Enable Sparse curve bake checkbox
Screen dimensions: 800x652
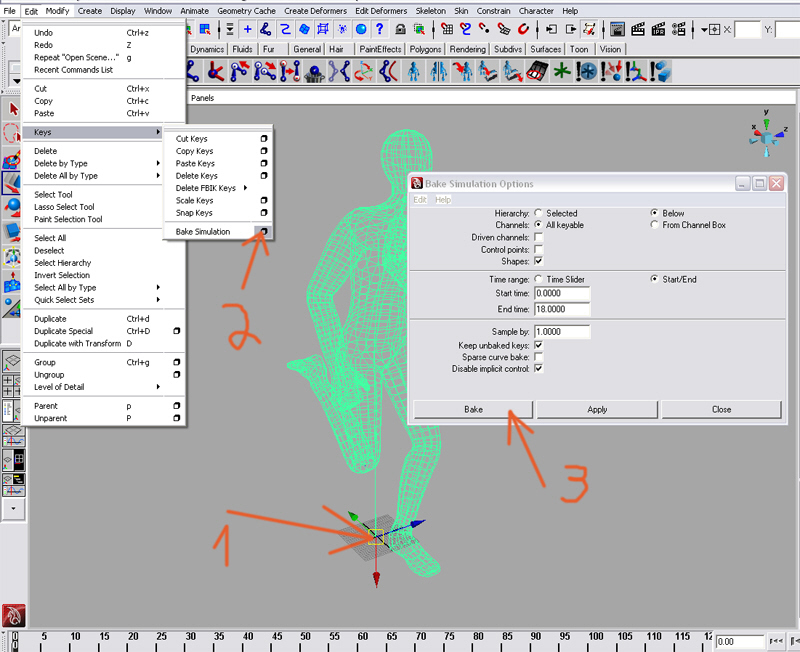click(x=539, y=357)
